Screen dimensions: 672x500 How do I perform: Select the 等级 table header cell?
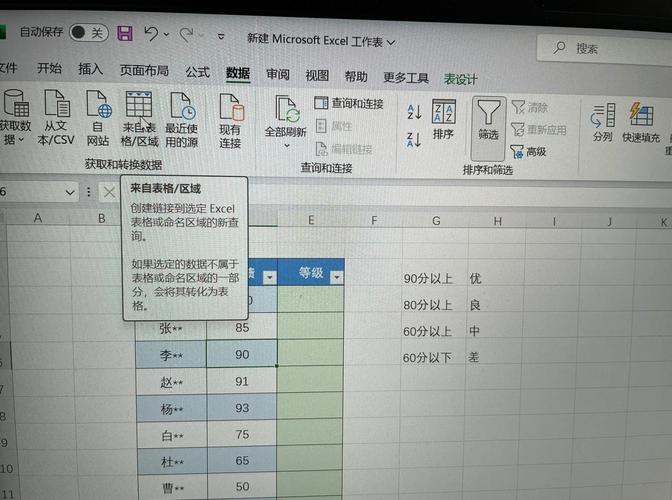click(311, 272)
